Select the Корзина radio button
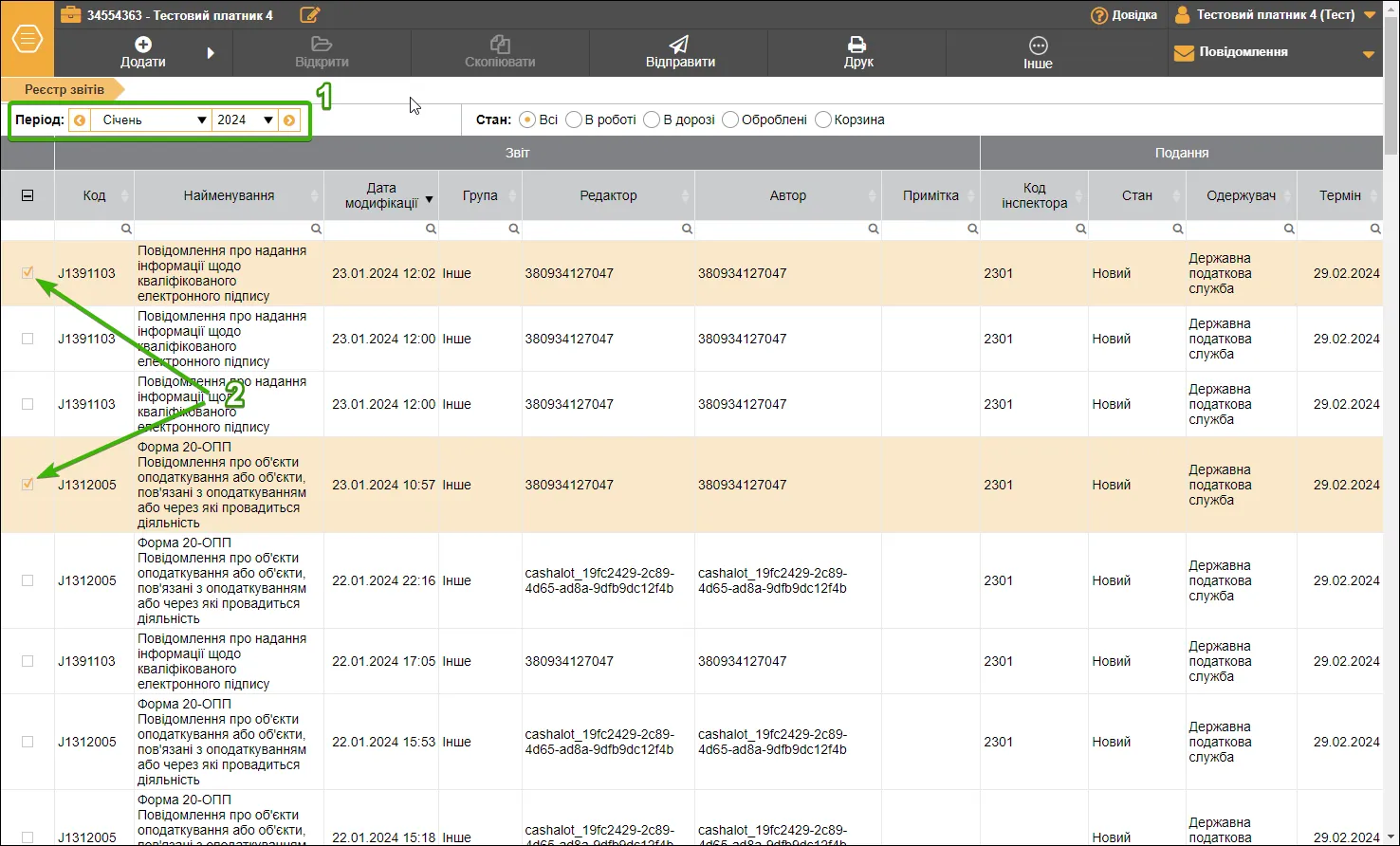Viewport: 1400px width, 846px height. (823, 120)
